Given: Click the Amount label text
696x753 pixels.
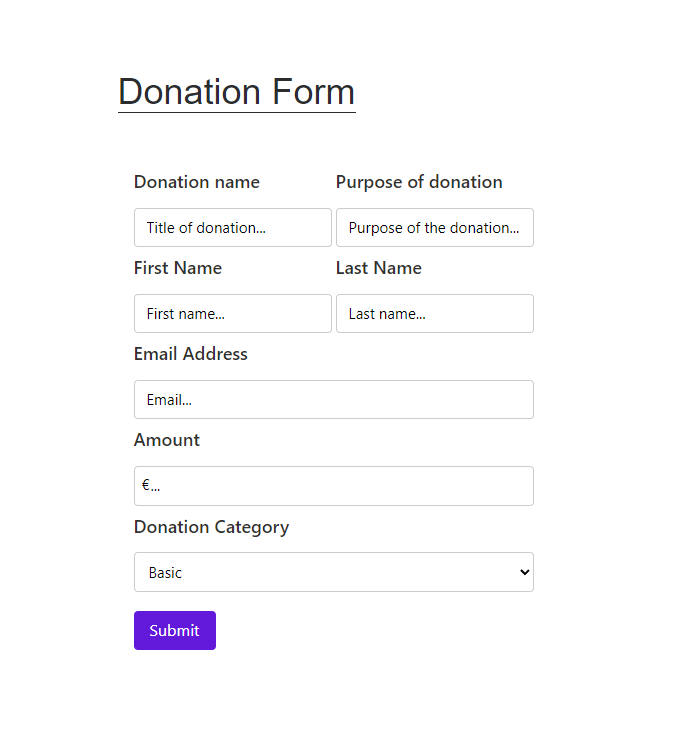Looking at the screenshot, I should click(x=167, y=440).
